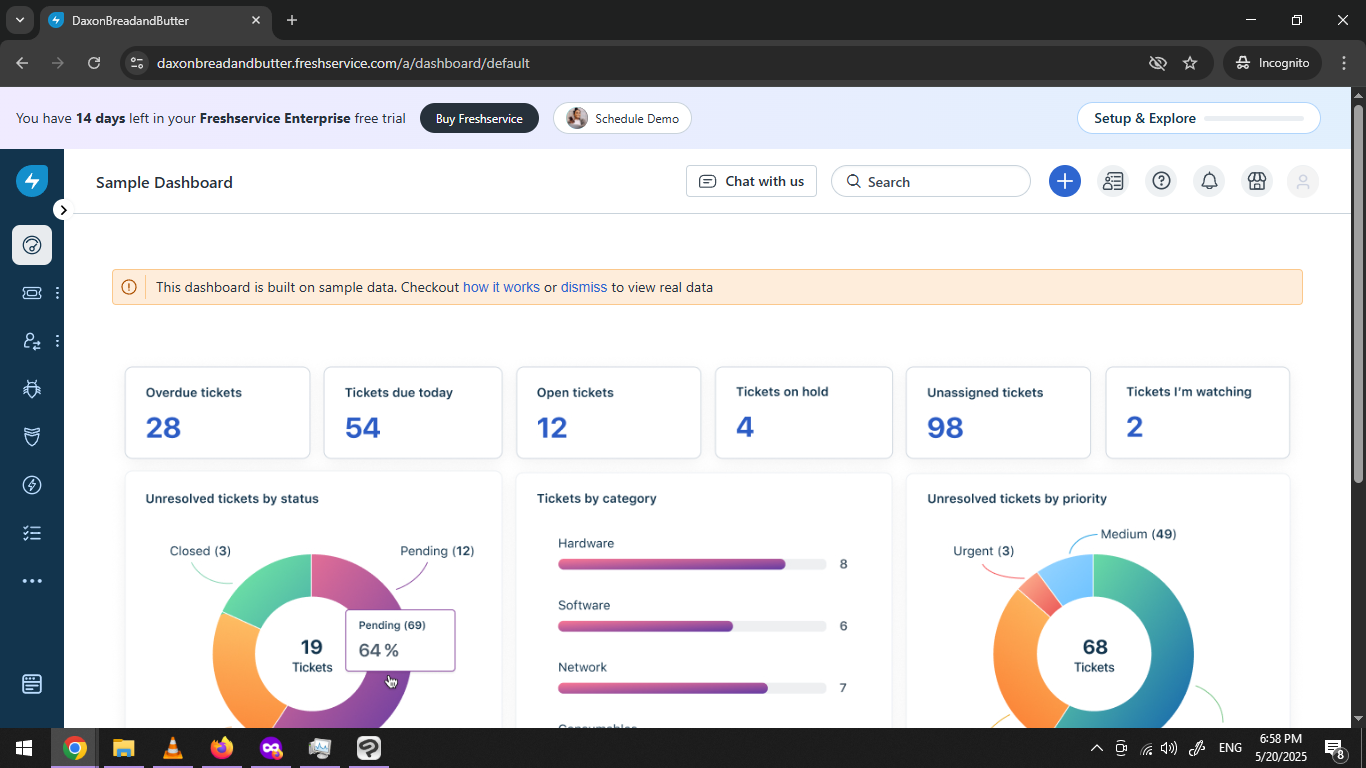
Task: Open the Problems bug icon in sidebar
Action: (x=32, y=389)
